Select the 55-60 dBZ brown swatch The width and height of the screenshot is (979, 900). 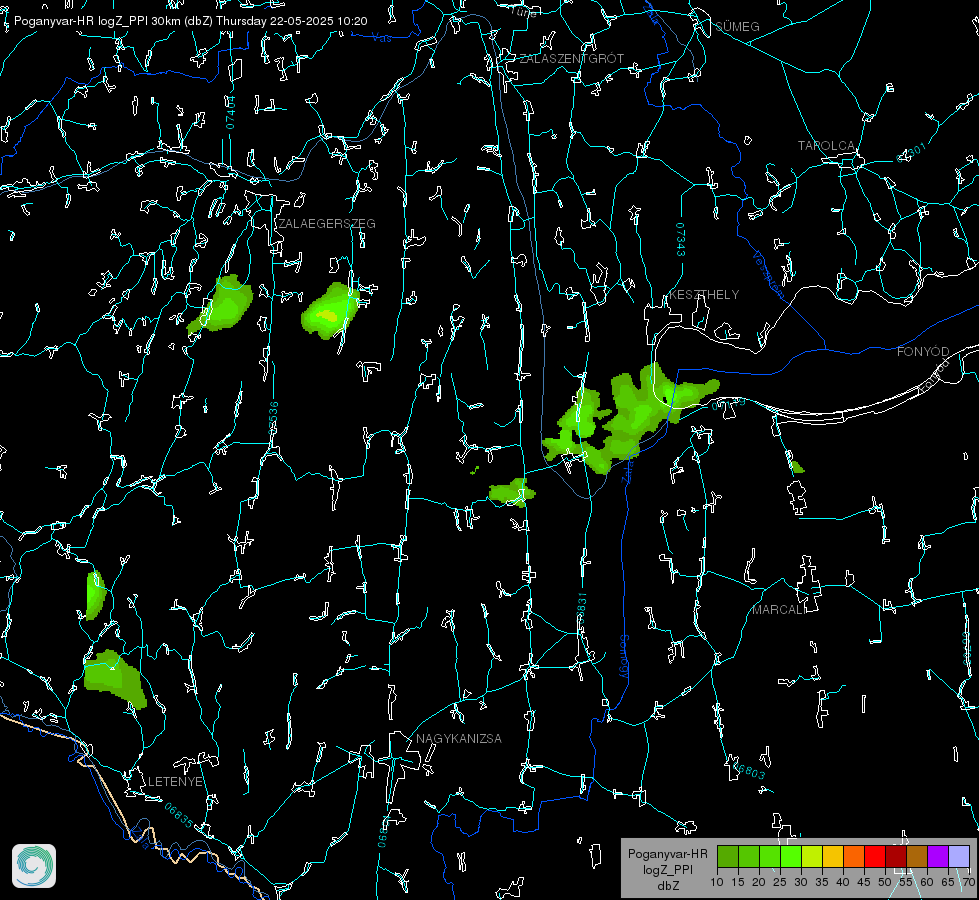click(x=917, y=856)
